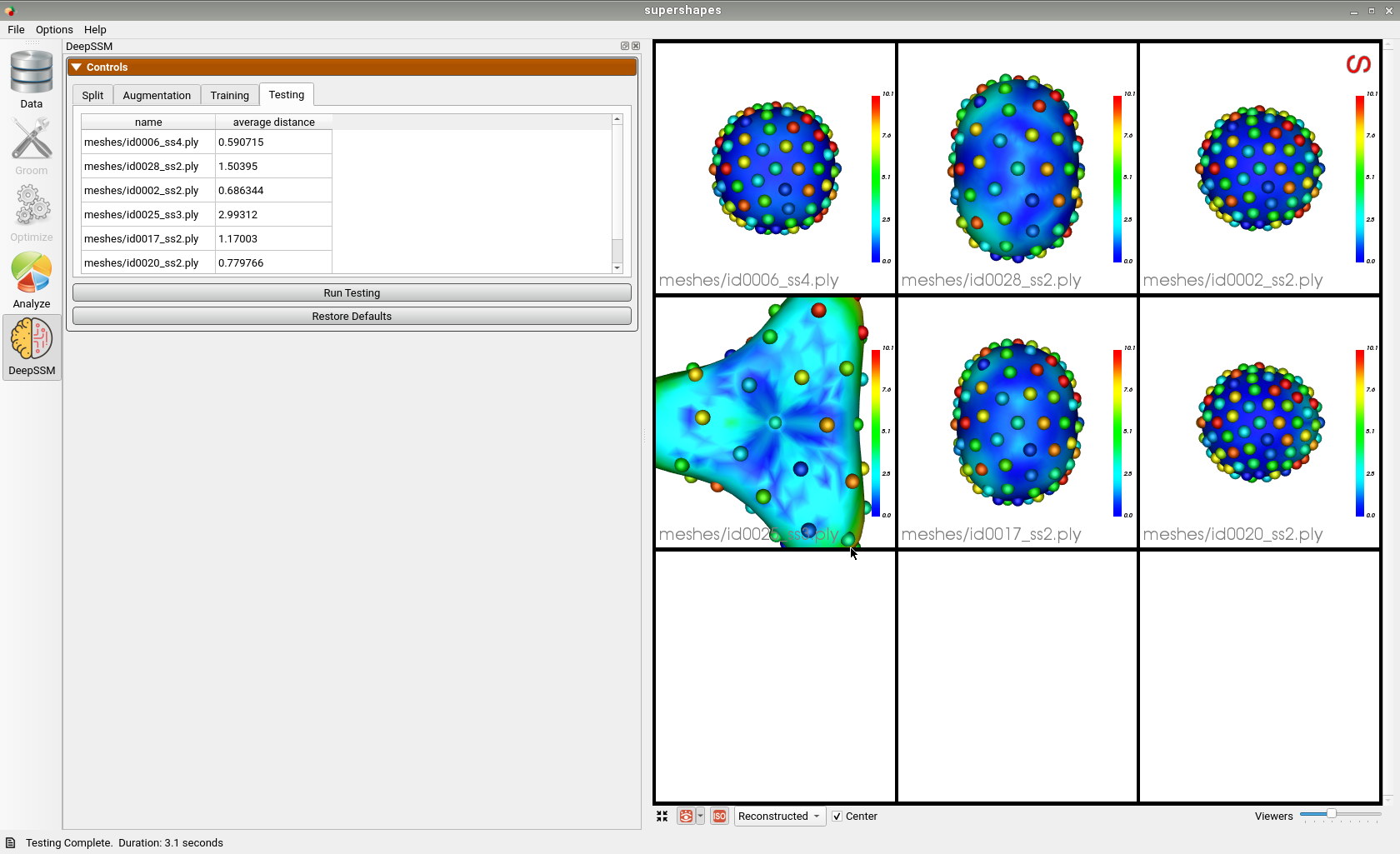Select the id0020_ss2 shape viewer
Screen dimensions: 1400x854
1259,422
